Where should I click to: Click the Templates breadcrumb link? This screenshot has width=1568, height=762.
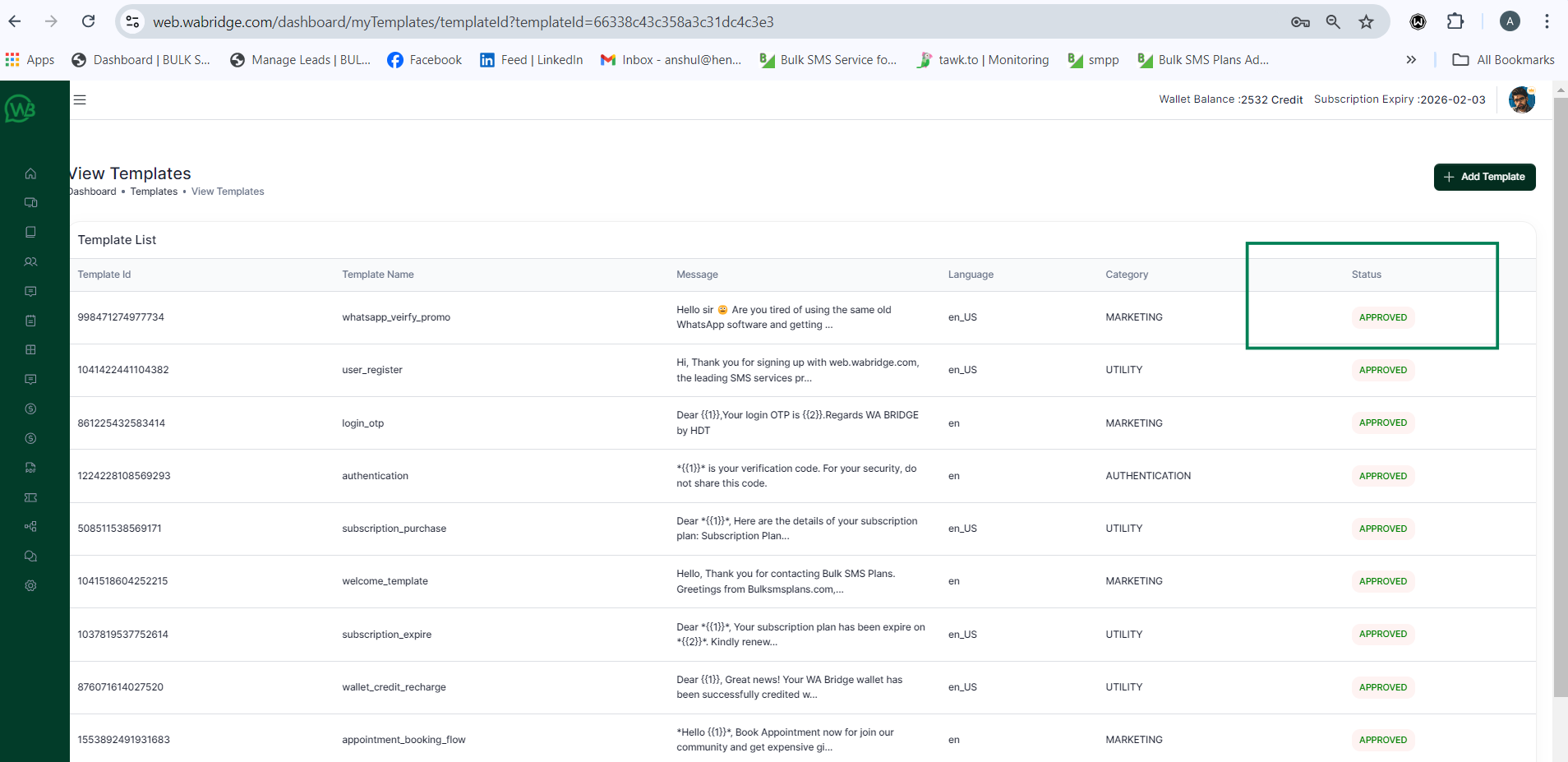pos(154,192)
